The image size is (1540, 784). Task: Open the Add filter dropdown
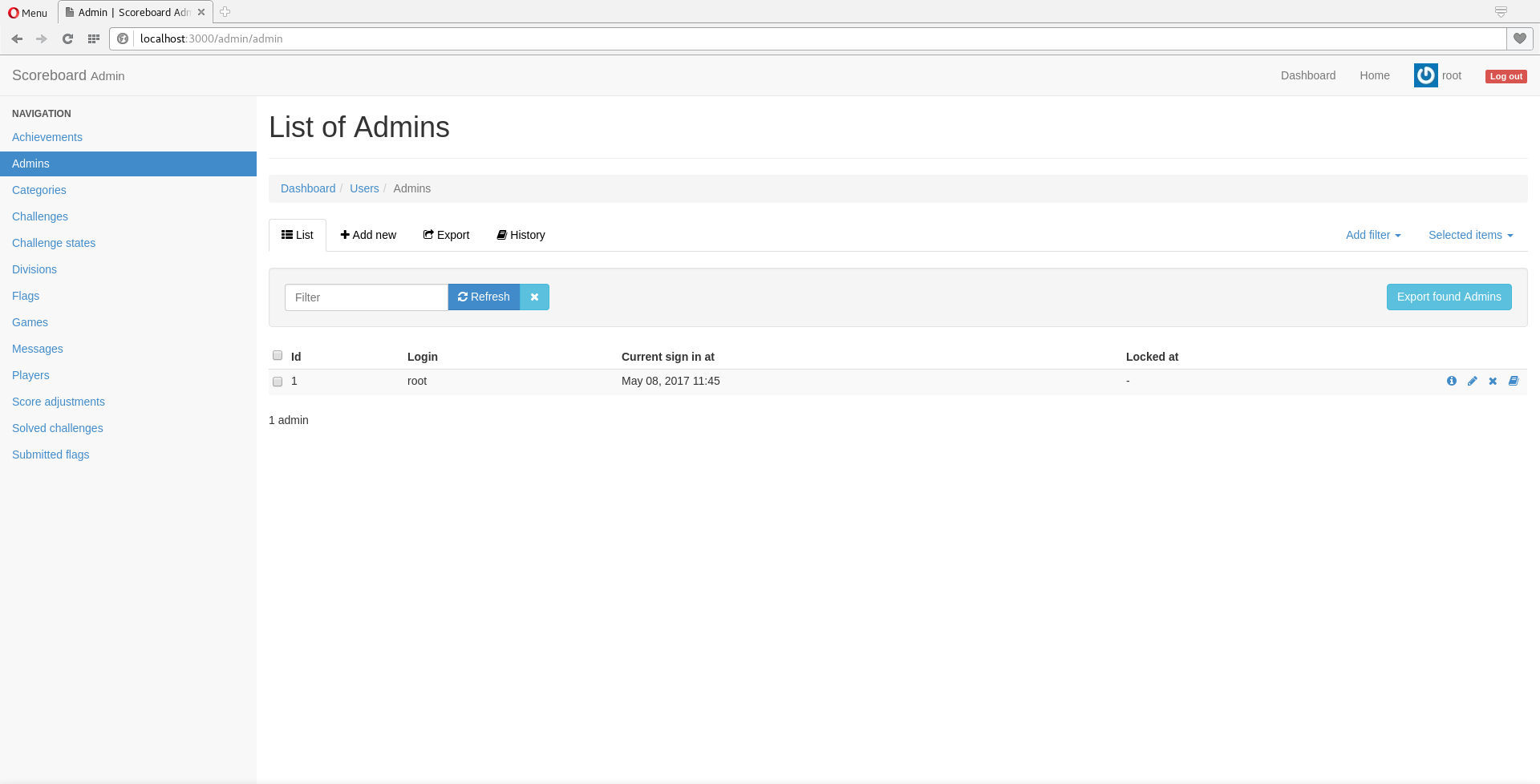pos(1372,235)
